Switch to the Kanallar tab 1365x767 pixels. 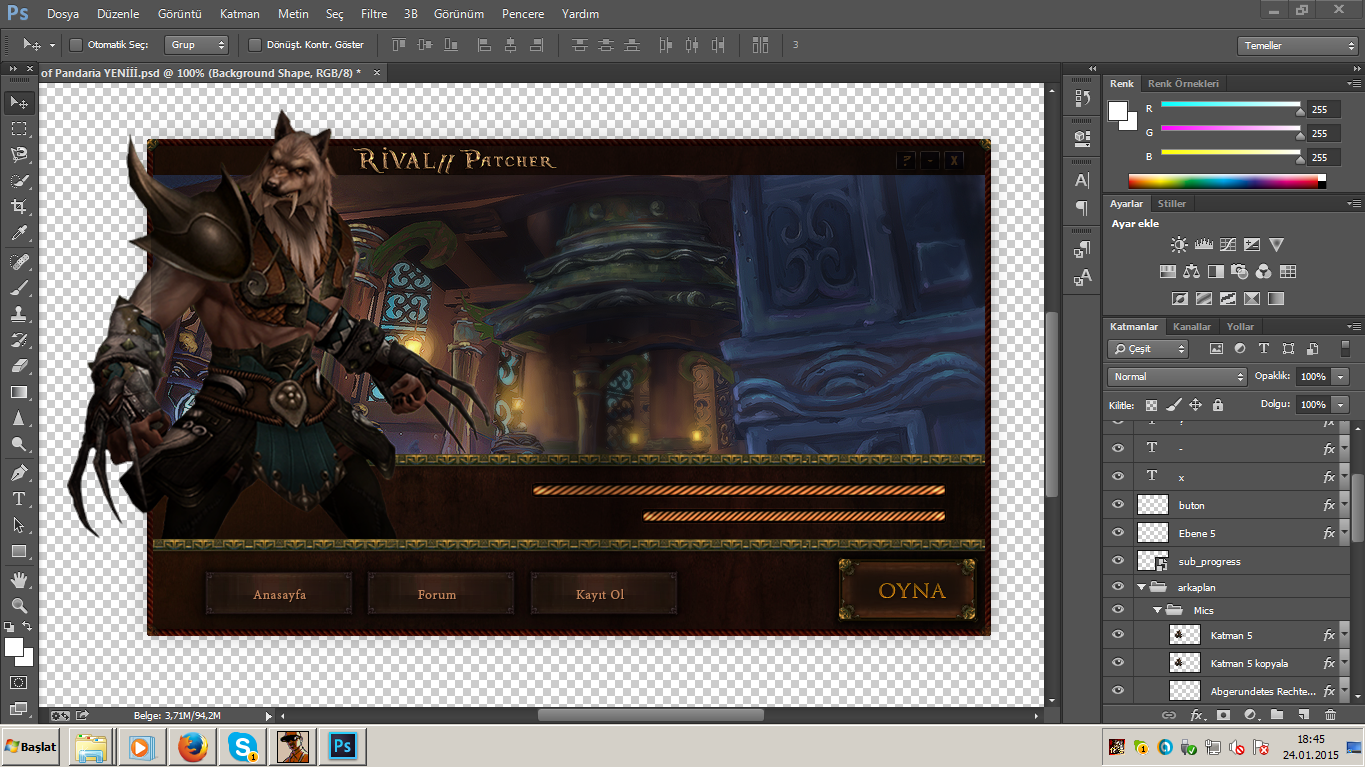pos(1192,327)
